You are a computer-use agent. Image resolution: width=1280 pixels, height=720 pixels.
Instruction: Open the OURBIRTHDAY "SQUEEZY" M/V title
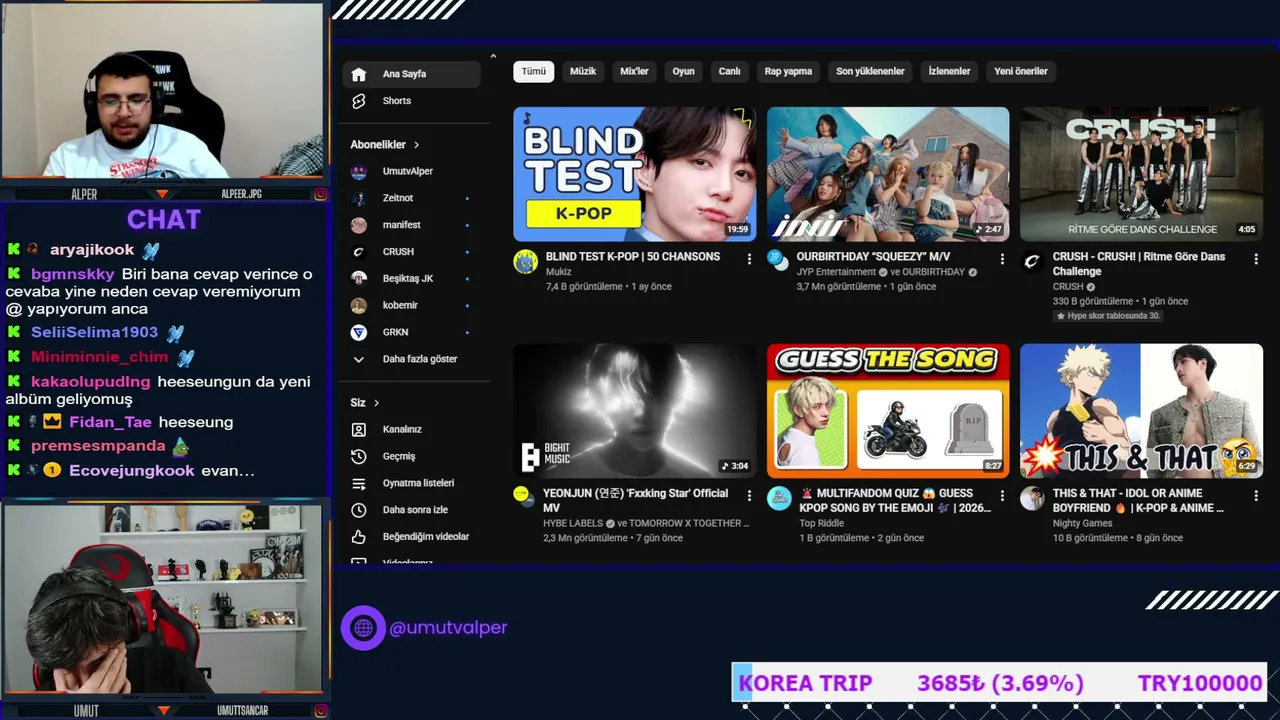pos(874,257)
